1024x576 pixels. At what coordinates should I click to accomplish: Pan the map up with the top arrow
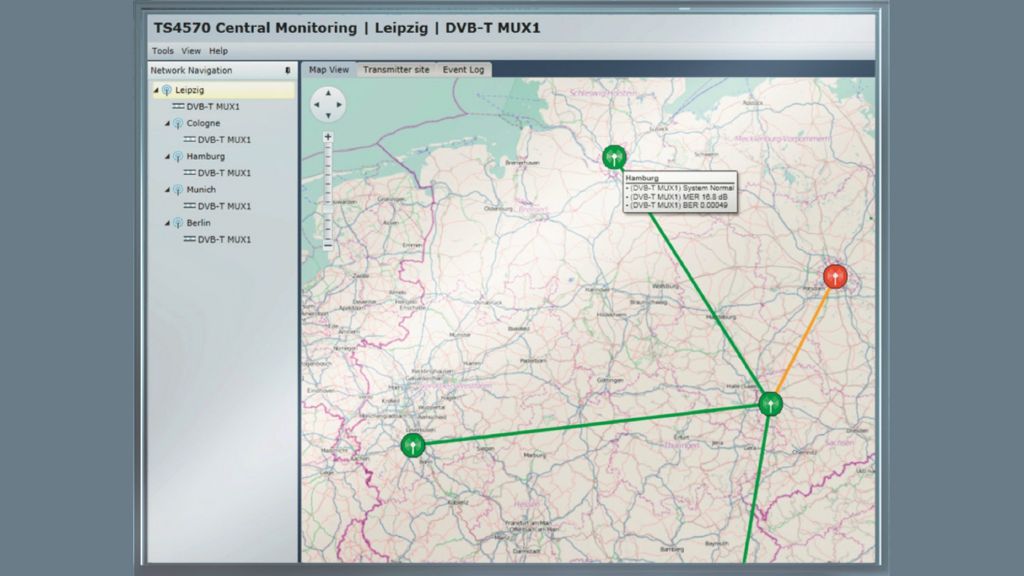tap(328, 91)
